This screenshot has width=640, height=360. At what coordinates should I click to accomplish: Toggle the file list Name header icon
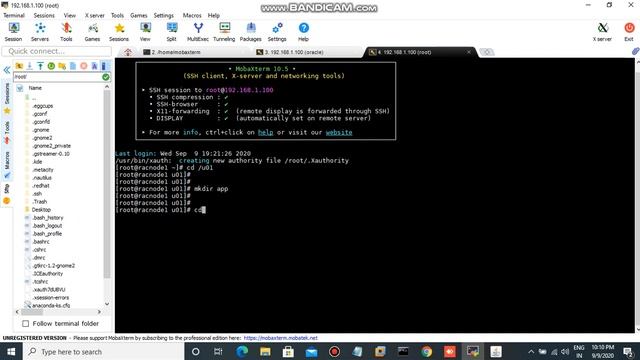20,88
